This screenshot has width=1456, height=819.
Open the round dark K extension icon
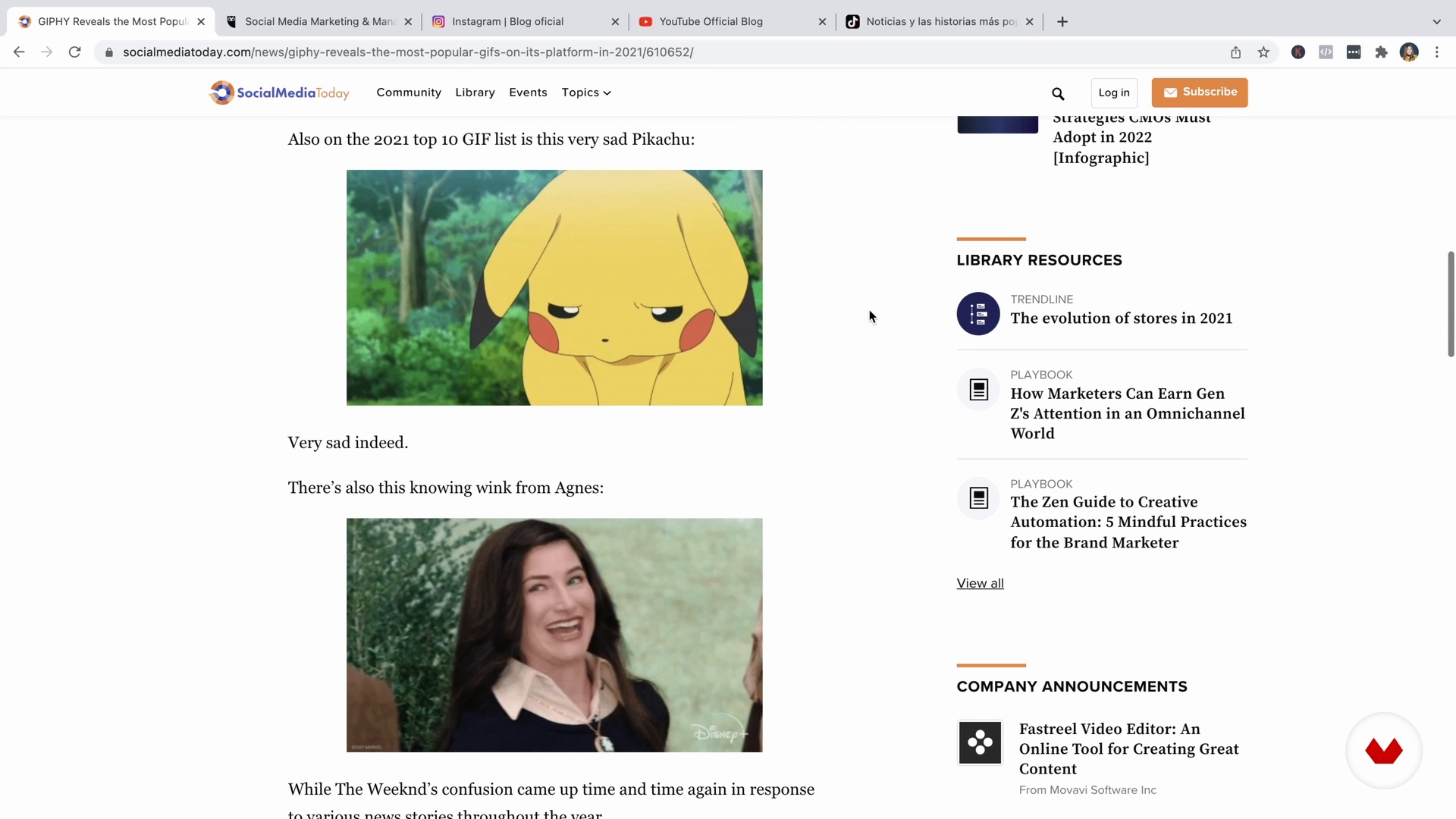click(x=1298, y=52)
